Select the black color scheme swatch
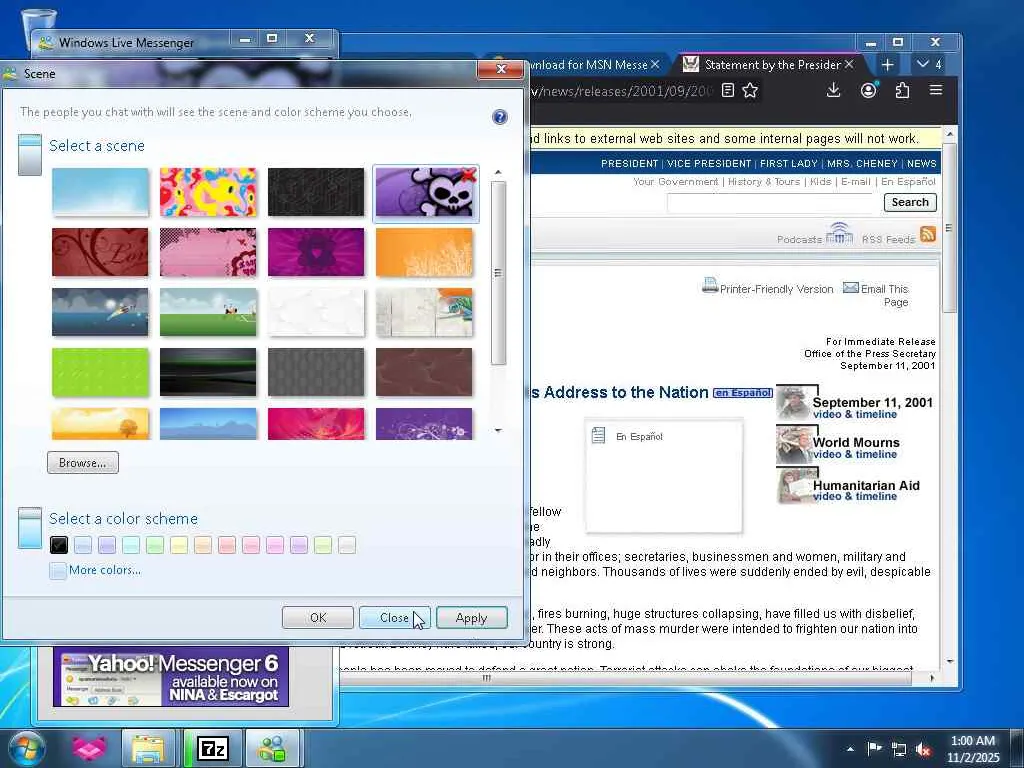The width and height of the screenshot is (1024, 768). [x=59, y=545]
